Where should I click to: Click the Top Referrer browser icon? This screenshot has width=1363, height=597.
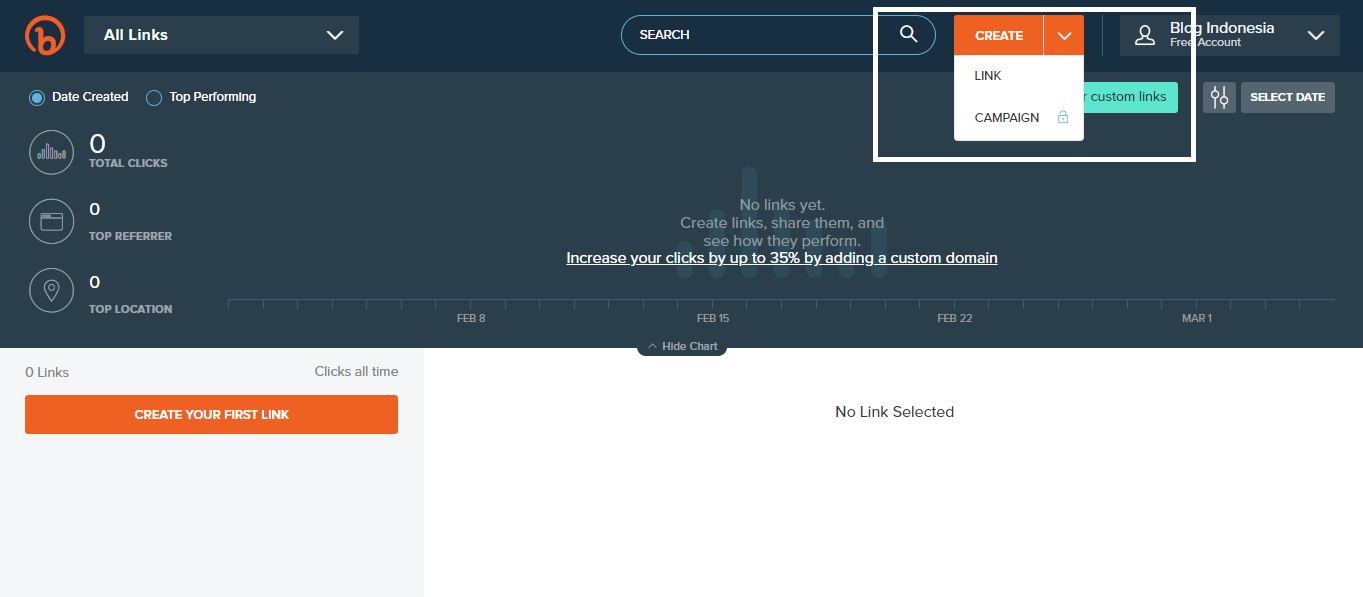point(51,222)
